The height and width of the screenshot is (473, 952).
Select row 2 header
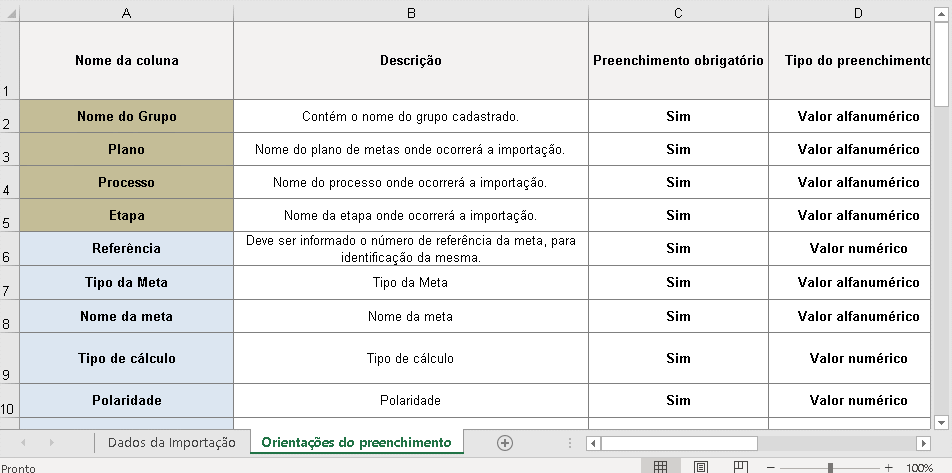[9, 116]
